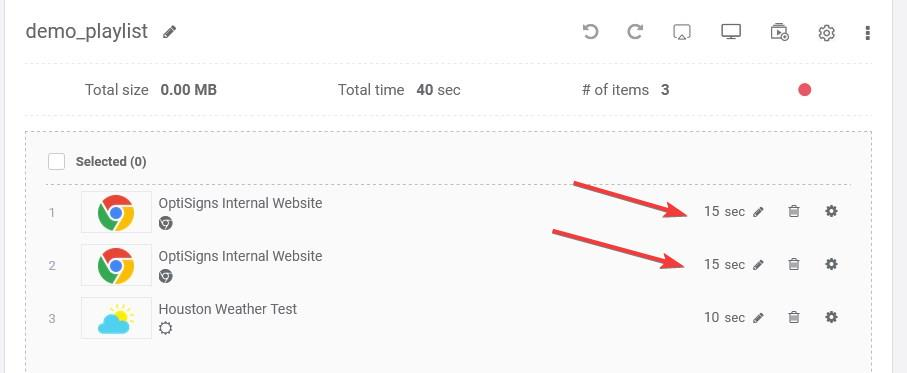Edit duration of first OptiSigns Internal Website

(x=758, y=212)
